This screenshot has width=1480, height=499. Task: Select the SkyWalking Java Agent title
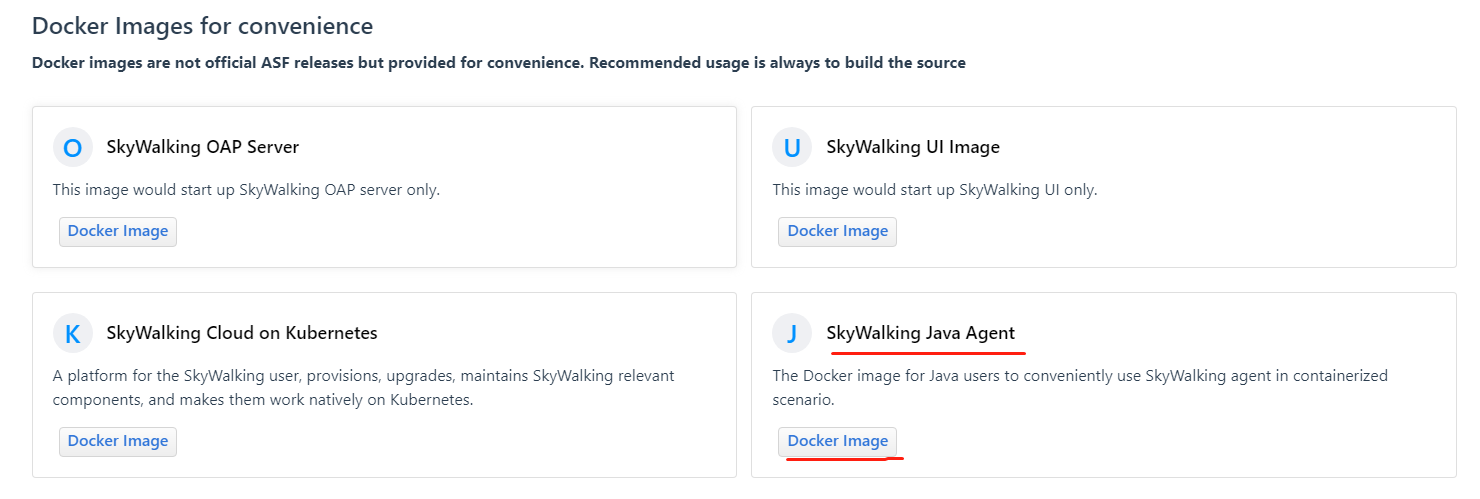(920, 333)
